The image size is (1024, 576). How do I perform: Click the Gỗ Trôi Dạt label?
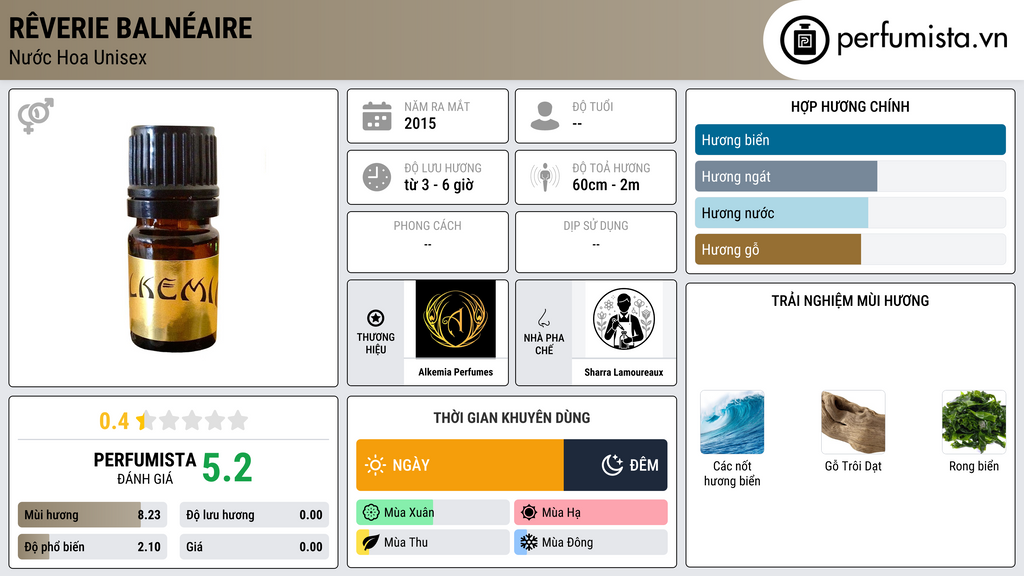pyautogui.click(x=853, y=466)
